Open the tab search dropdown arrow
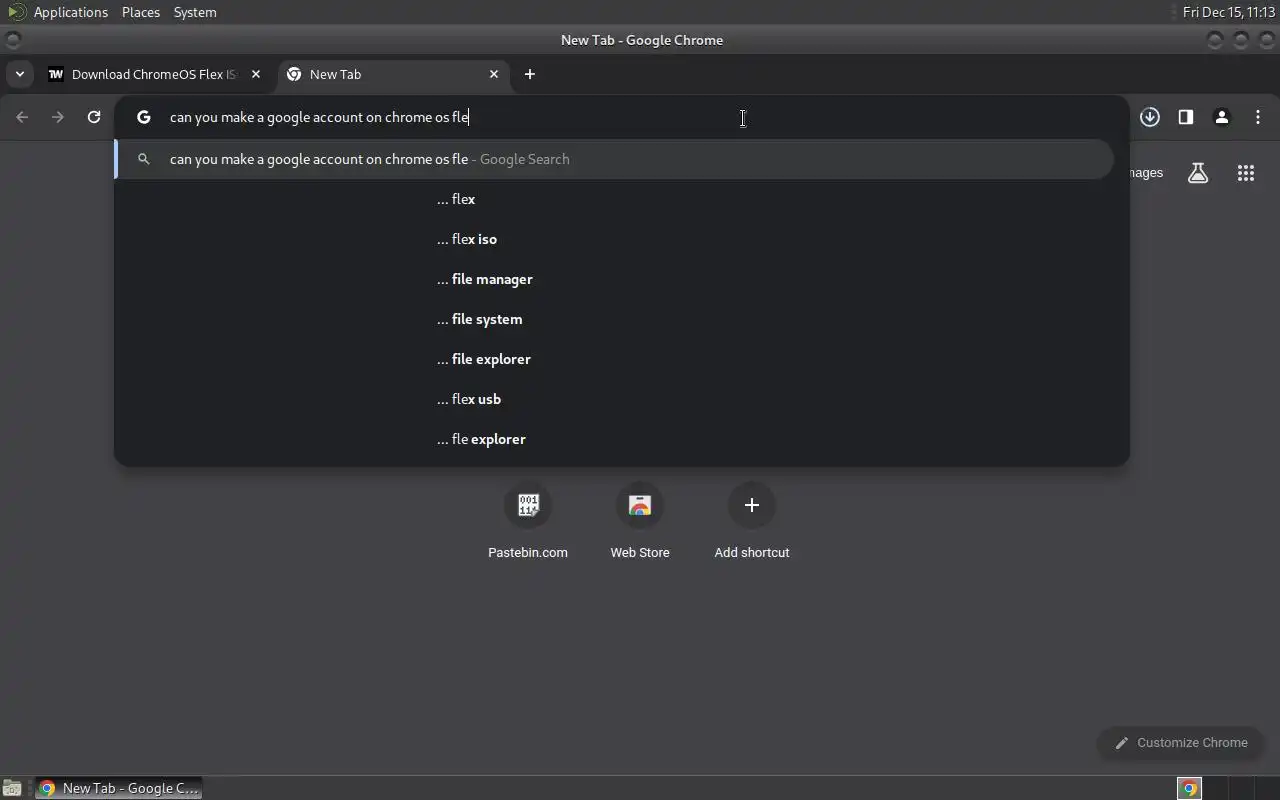 click(x=19, y=74)
